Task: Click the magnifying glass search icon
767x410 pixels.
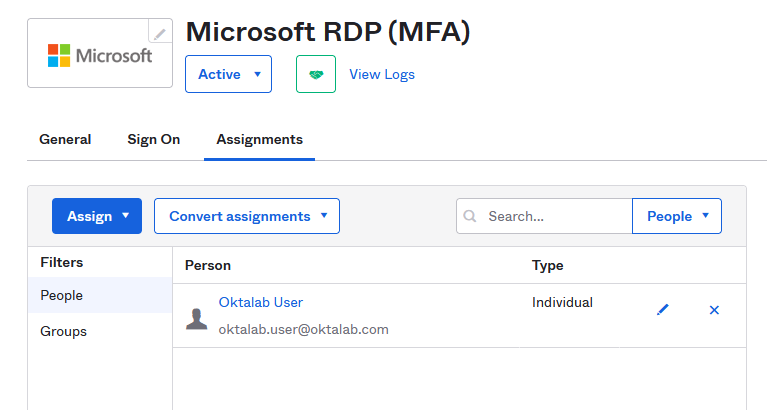Action: click(472, 216)
